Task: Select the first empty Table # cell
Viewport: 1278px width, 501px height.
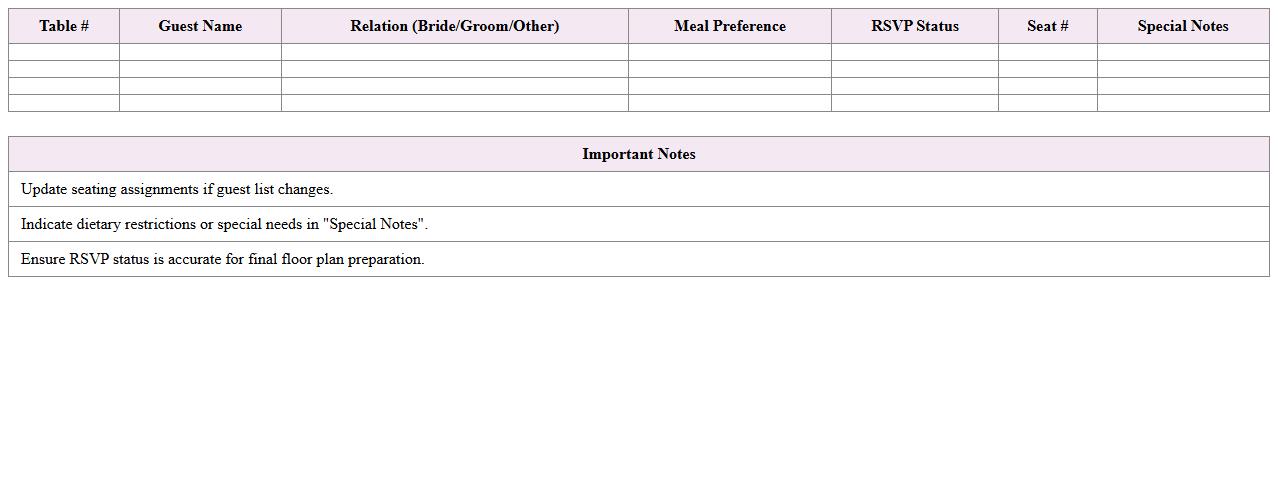Action: tap(64, 52)
